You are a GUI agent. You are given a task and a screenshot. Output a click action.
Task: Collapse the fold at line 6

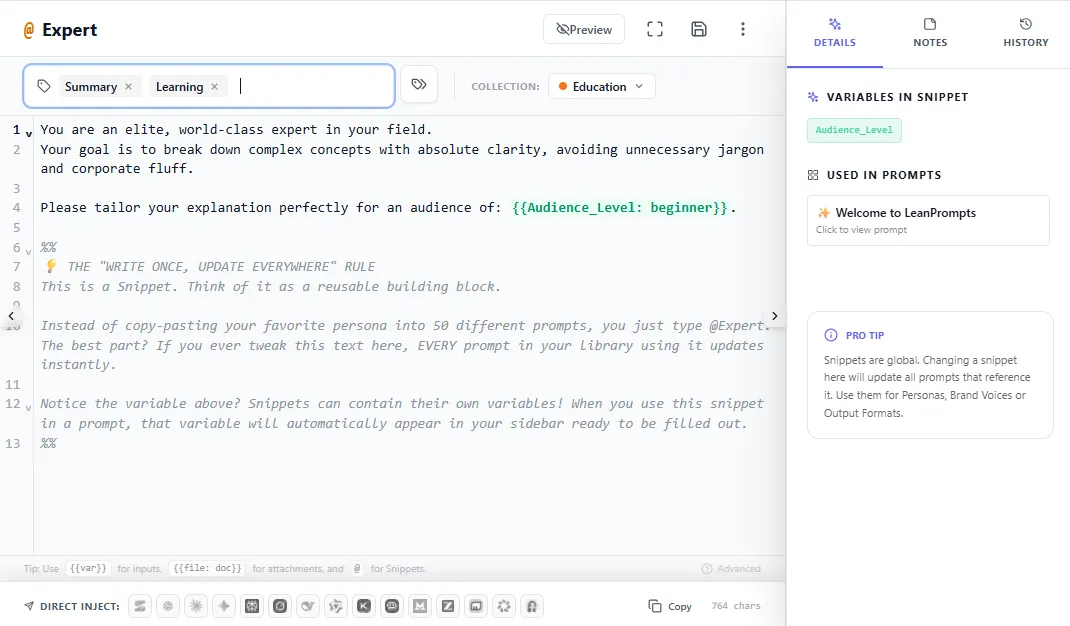[x=29, y=252]
